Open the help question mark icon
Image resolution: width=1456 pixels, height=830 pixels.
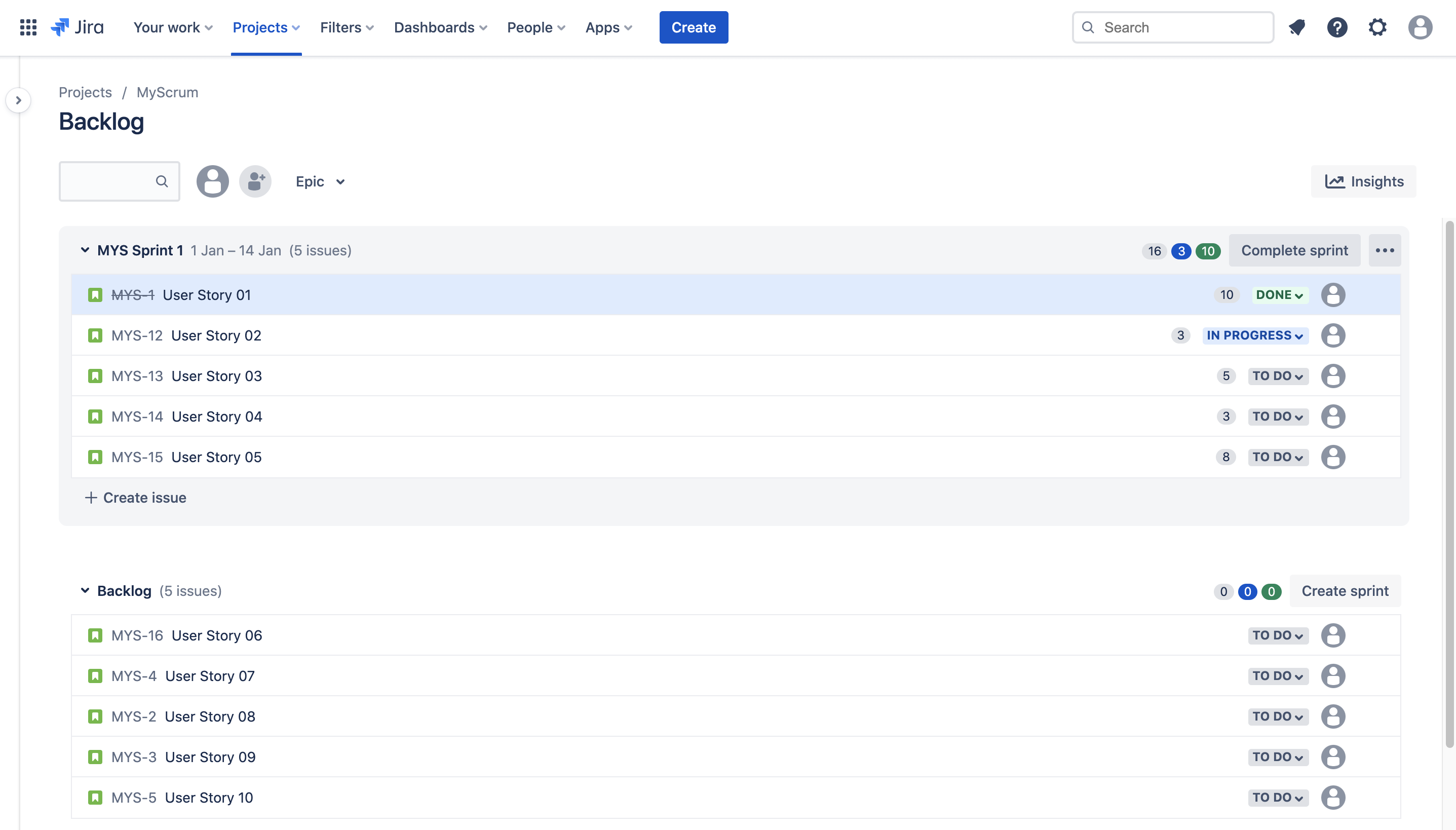1337,27
